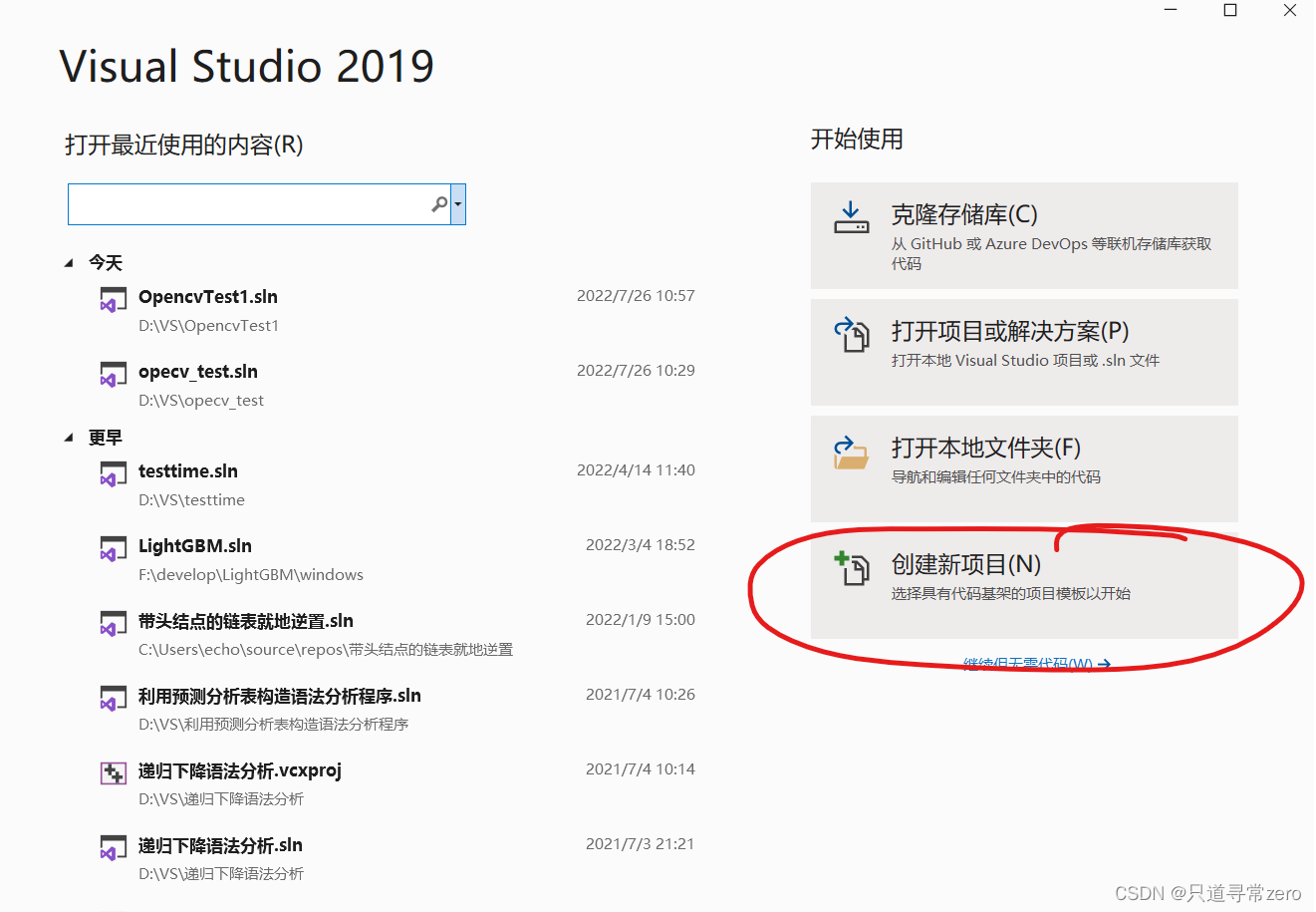Minimize the Visual Studio start window
The image size is (1316, 912).
(1171, 10)
